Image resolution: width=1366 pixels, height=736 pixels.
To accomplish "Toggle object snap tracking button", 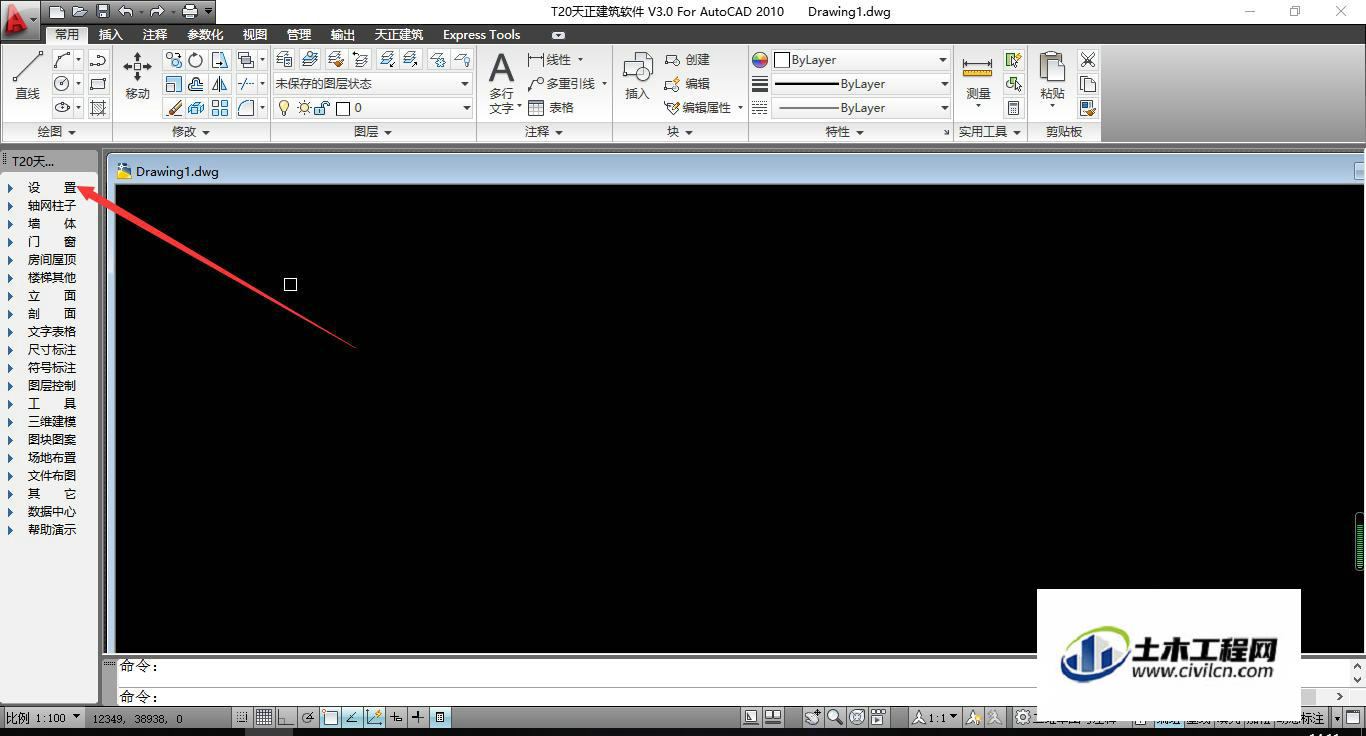I will click(352, 717).
